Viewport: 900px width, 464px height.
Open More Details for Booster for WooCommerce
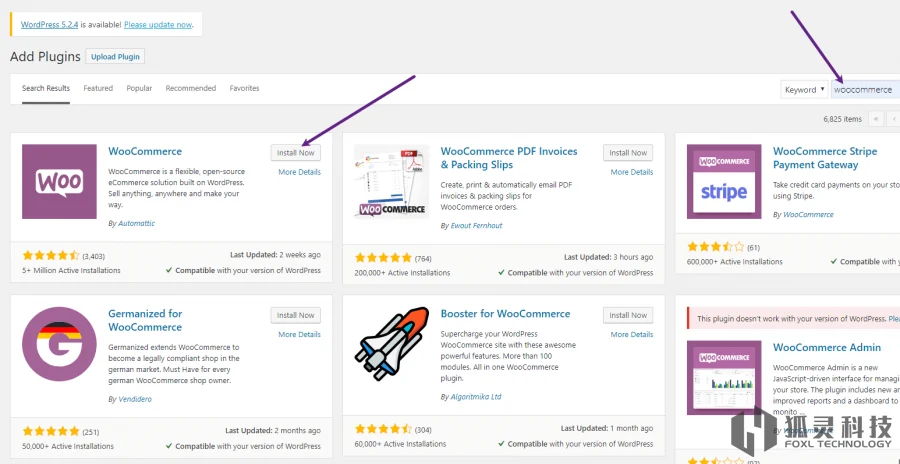click(x=632, y=335)
